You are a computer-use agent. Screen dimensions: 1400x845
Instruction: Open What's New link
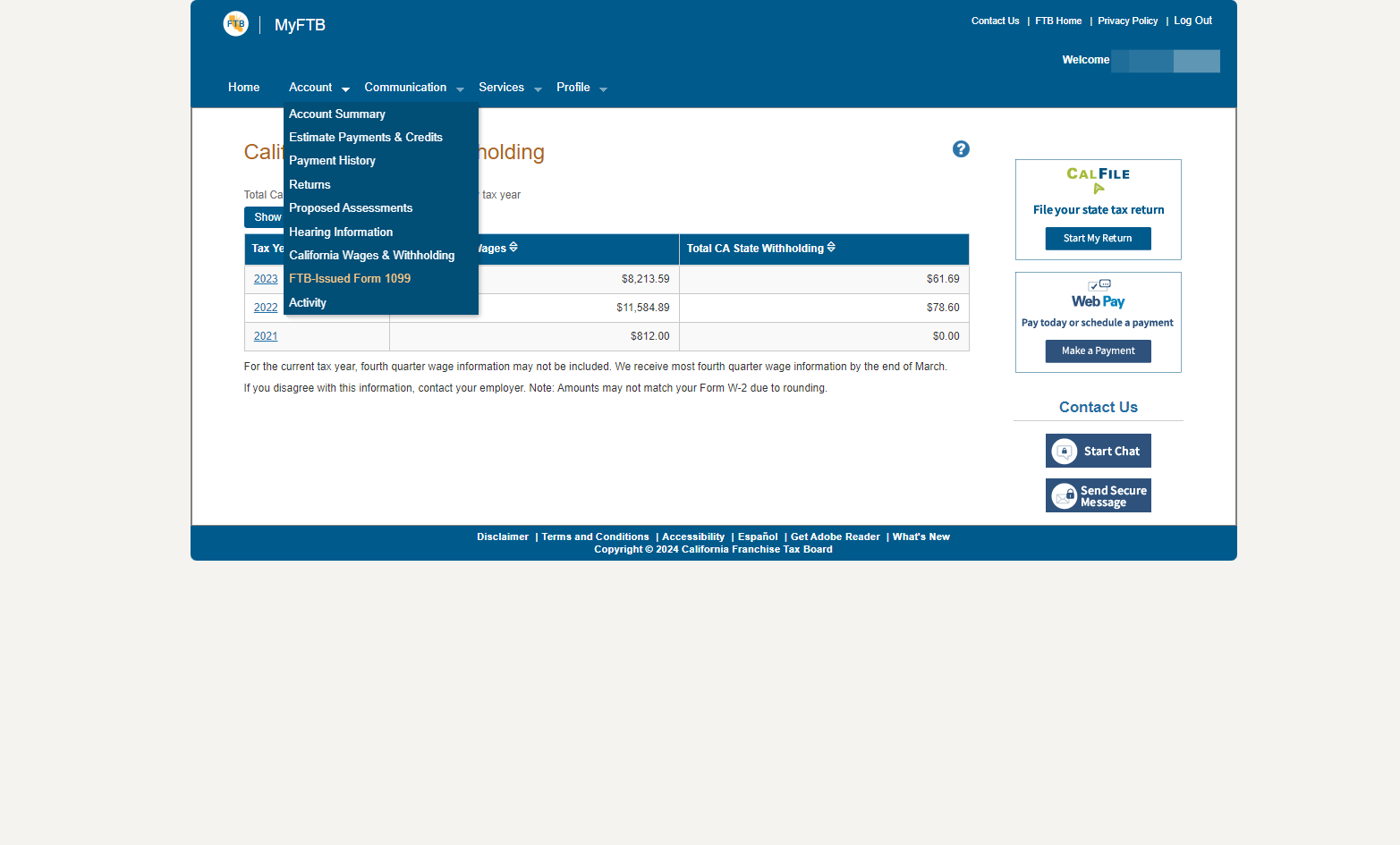click(921, 537)
